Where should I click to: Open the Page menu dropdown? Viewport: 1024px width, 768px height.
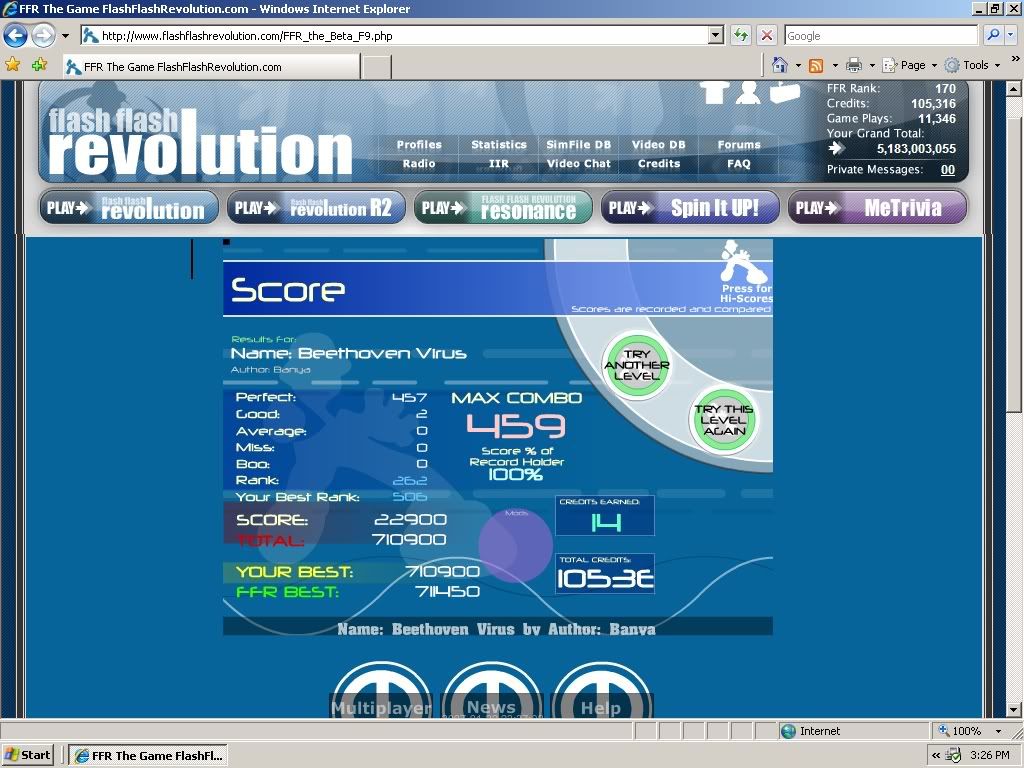[918, 65]
